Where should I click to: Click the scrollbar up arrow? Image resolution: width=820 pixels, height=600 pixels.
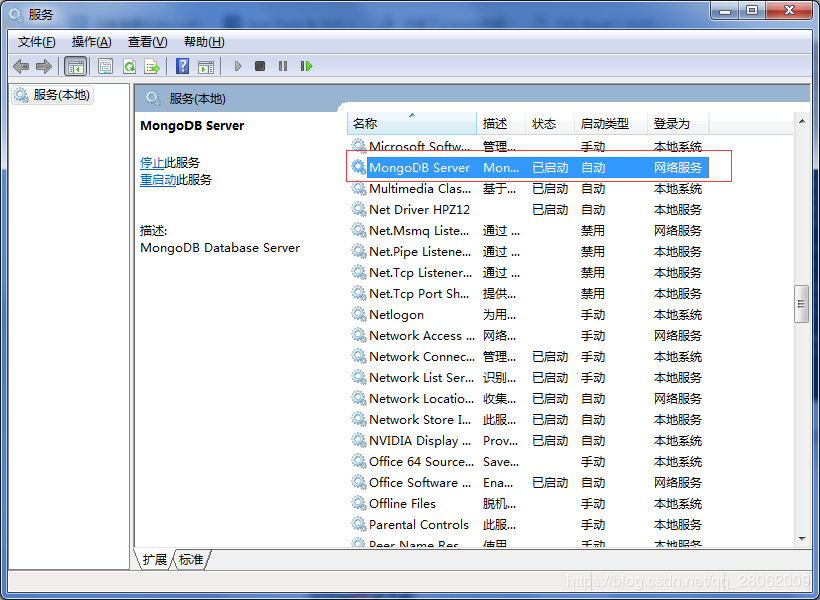tap(802, 121)
